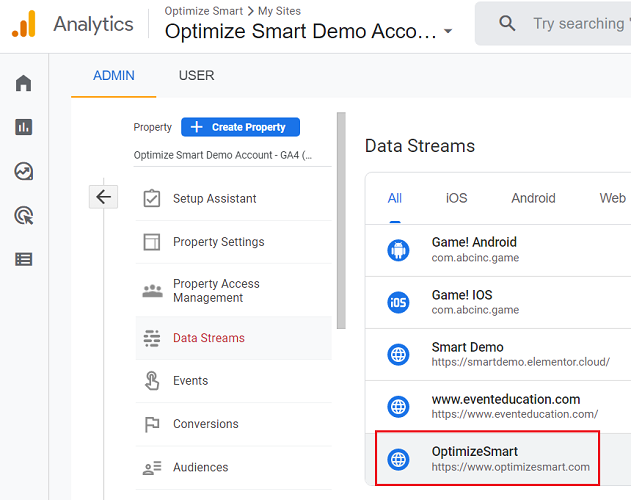Click URL https://www.optimizesmart.com
This screenshot has width=631, height=500.
coord(511,467)
